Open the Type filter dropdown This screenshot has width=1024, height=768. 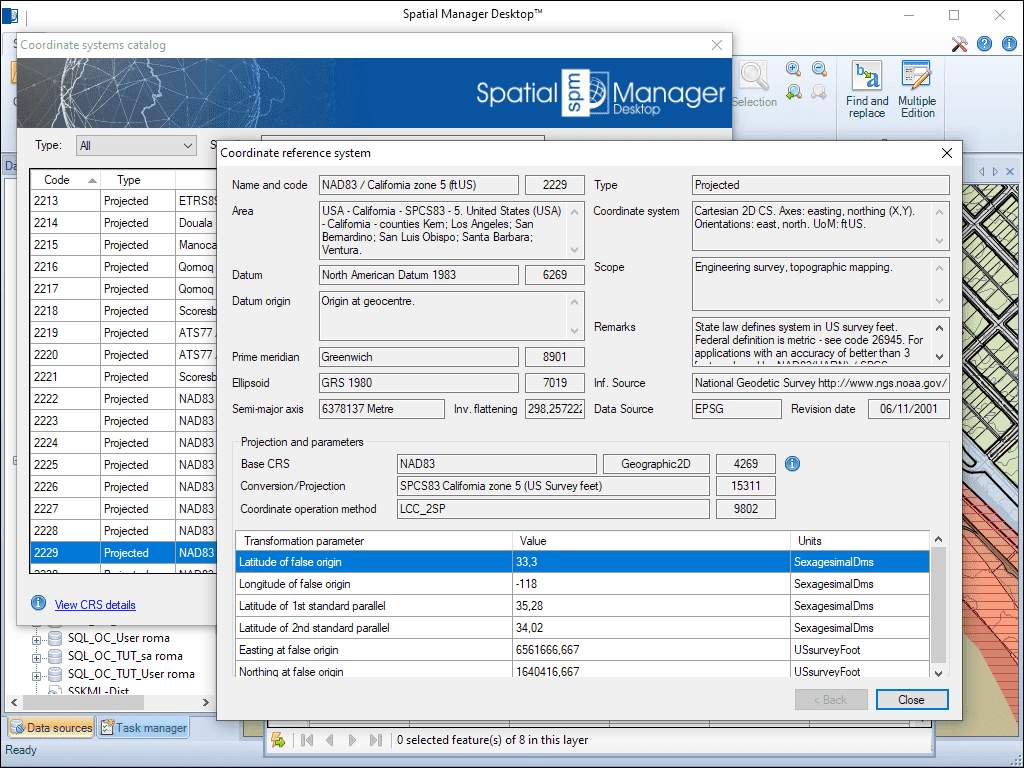click(x=136, y=146)
